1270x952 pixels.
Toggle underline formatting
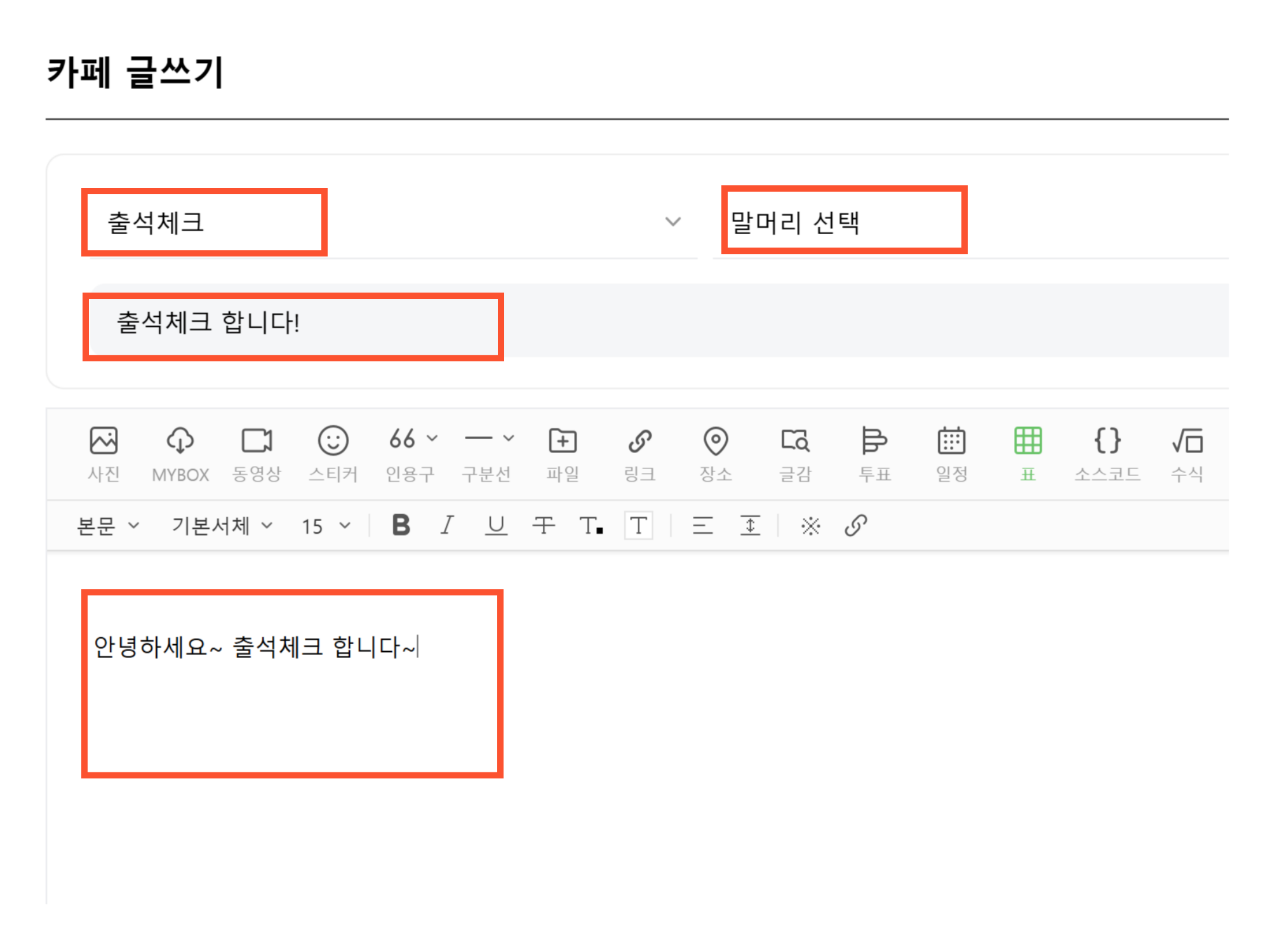[496, 526]
